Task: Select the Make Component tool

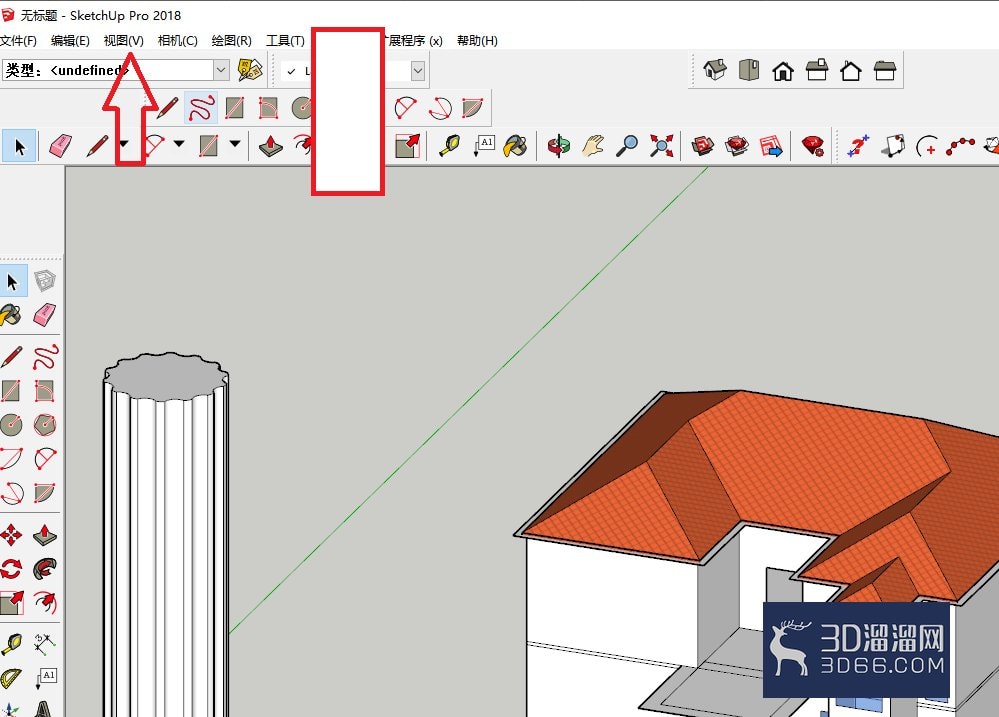Action: (45, 281)
